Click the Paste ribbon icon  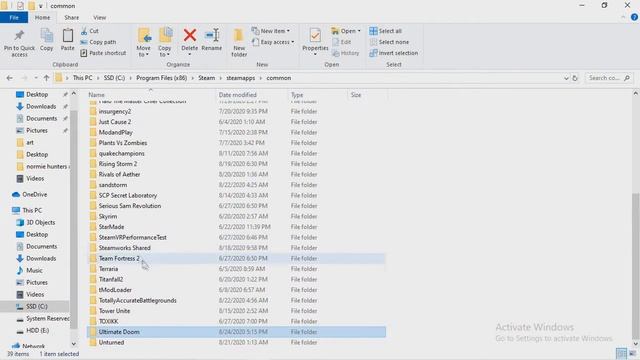tap(68, 36)
